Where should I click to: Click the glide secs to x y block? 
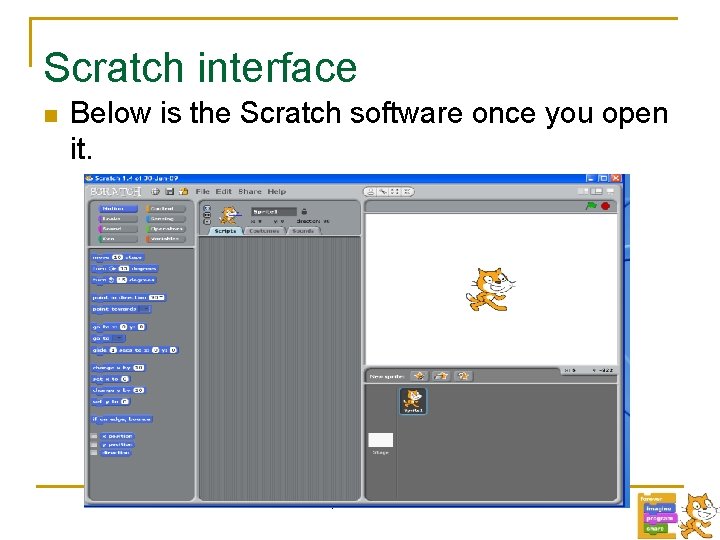135,350
